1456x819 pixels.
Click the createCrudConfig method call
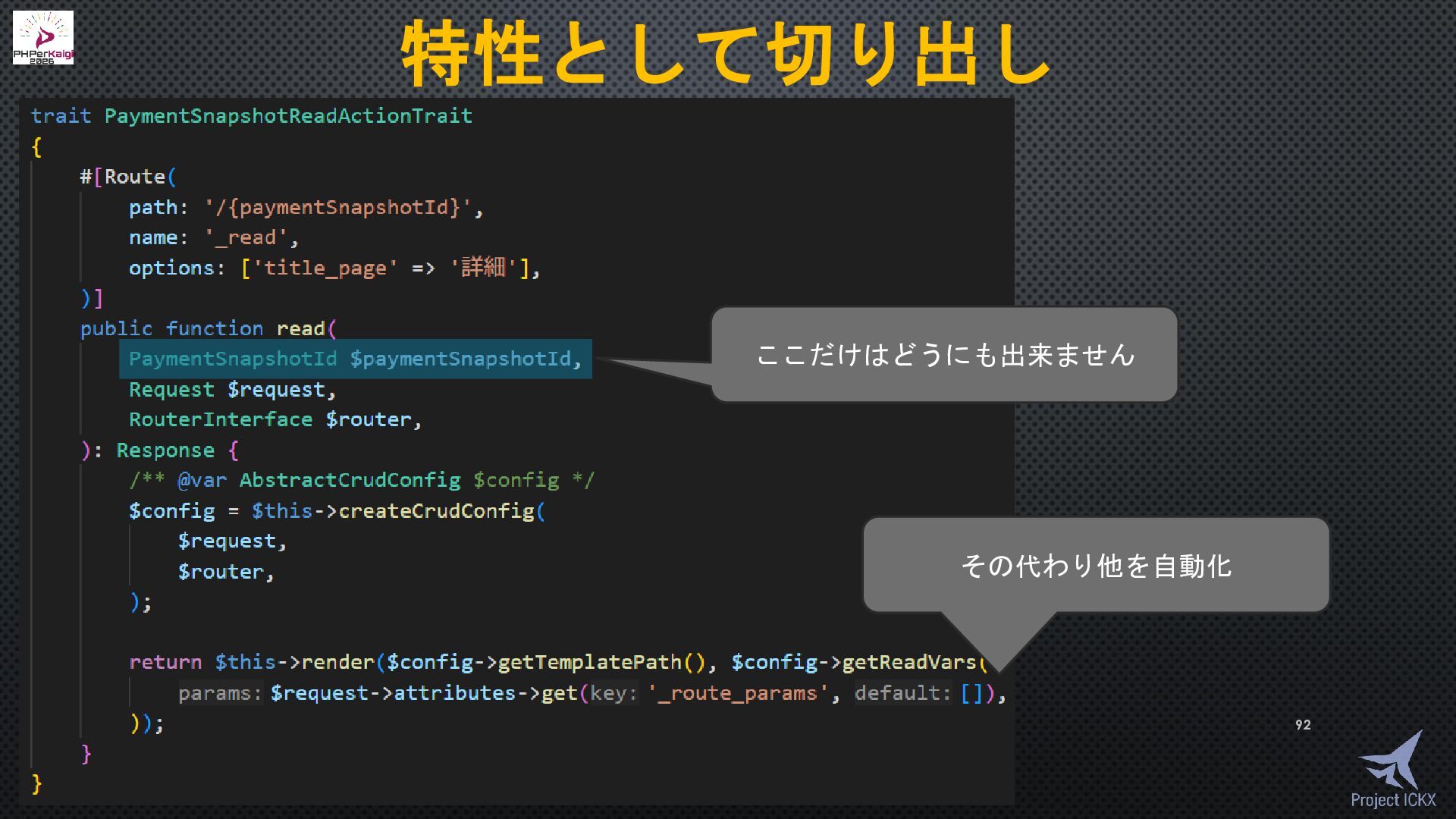pos(436,511)
